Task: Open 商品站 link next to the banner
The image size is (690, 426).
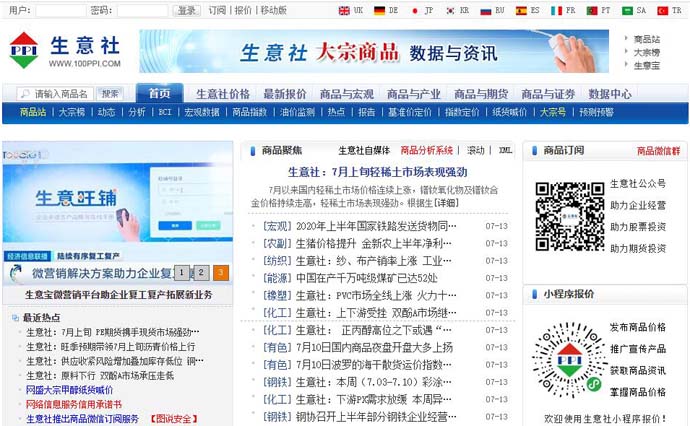Action: (x=647, y=39)
